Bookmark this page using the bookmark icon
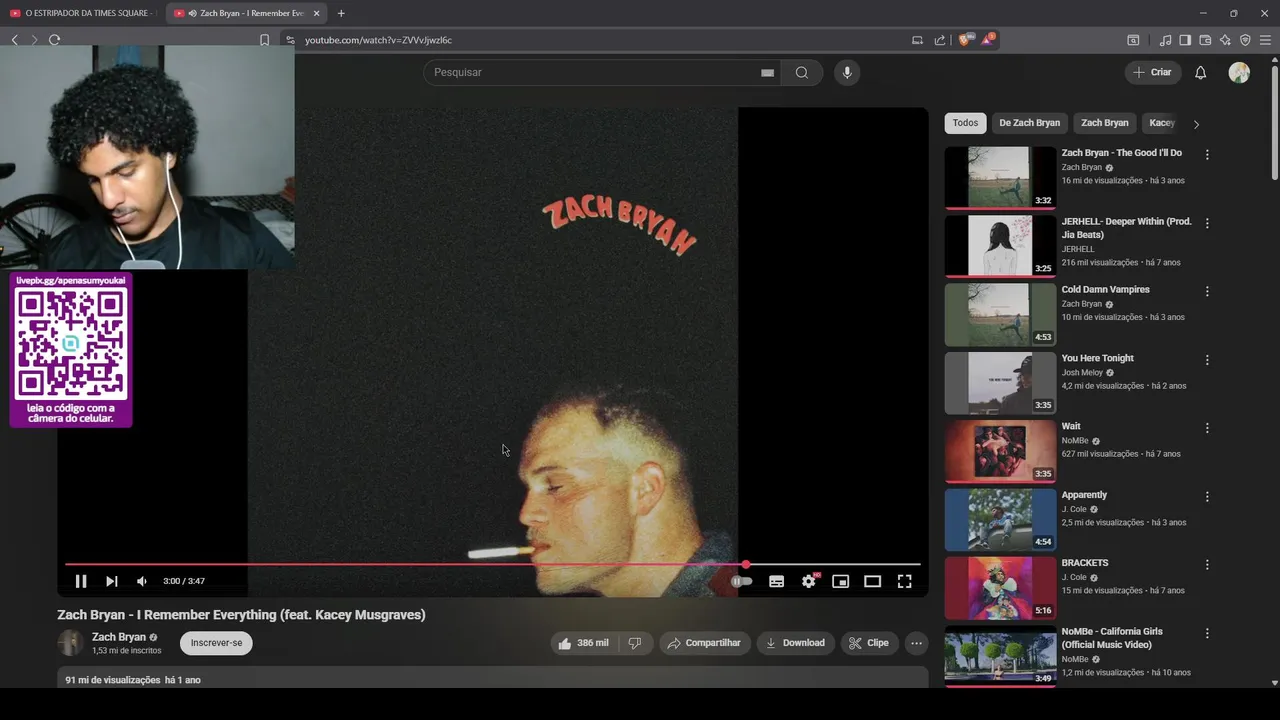 [264, 40]
